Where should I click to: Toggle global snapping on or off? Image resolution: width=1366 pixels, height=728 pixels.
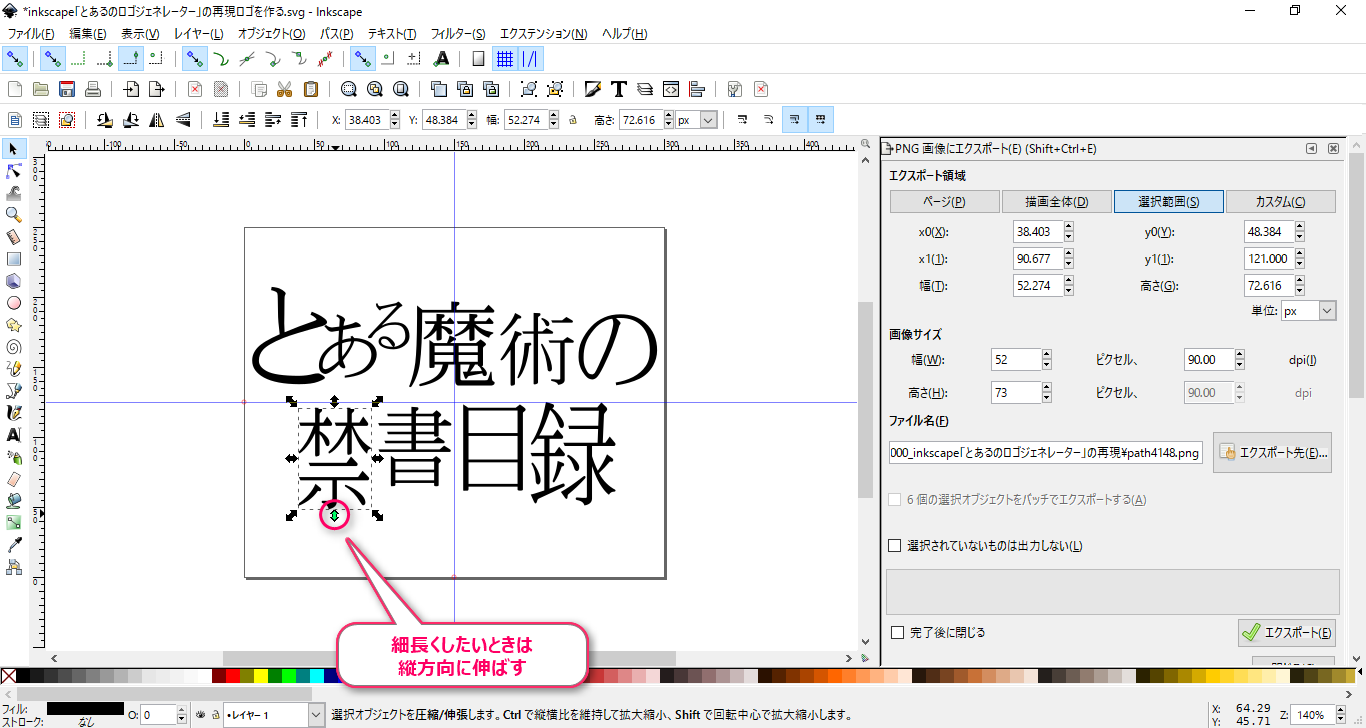coord(14,59)
